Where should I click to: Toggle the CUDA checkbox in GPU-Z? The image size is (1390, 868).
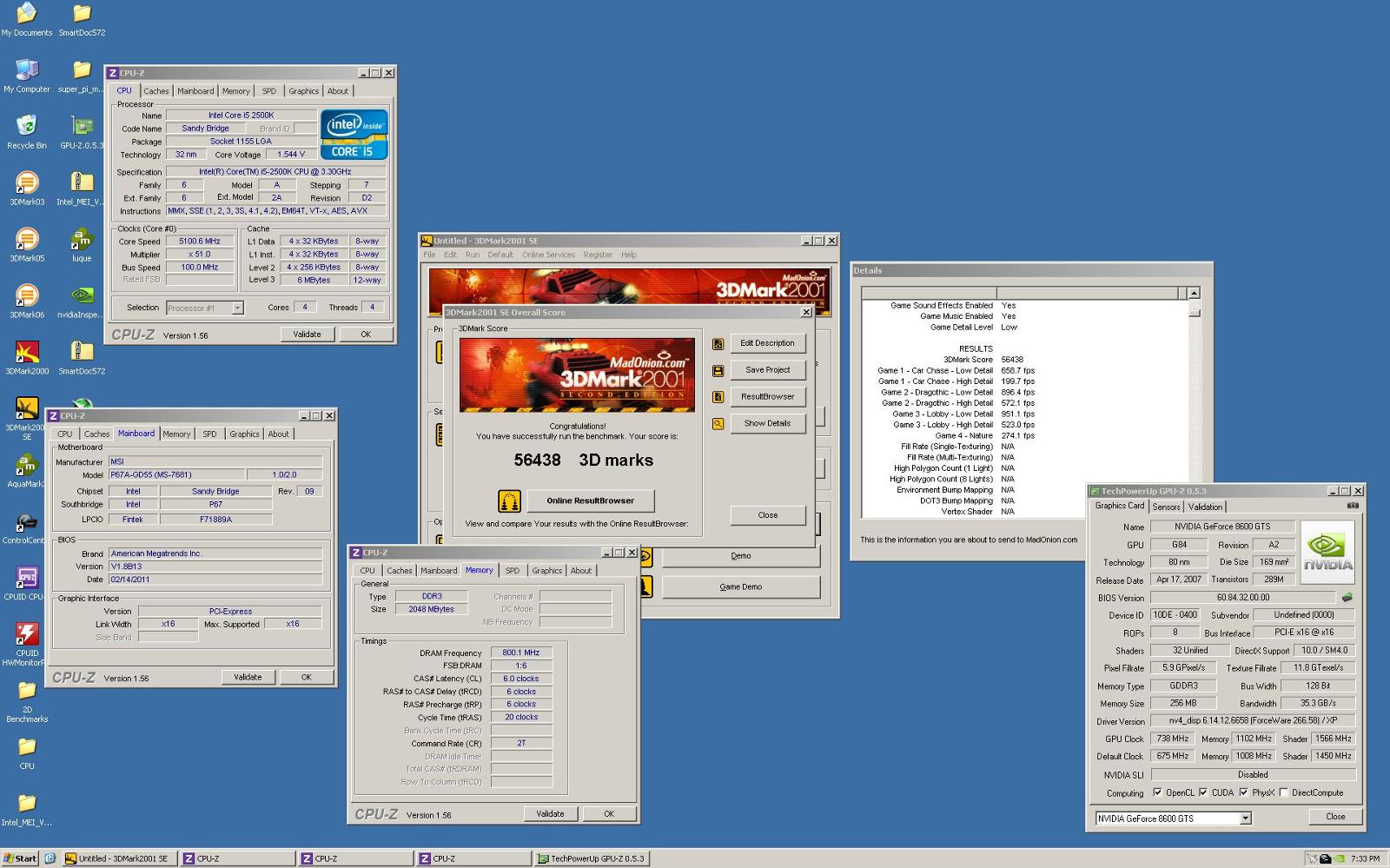(x=1203, y=792)
